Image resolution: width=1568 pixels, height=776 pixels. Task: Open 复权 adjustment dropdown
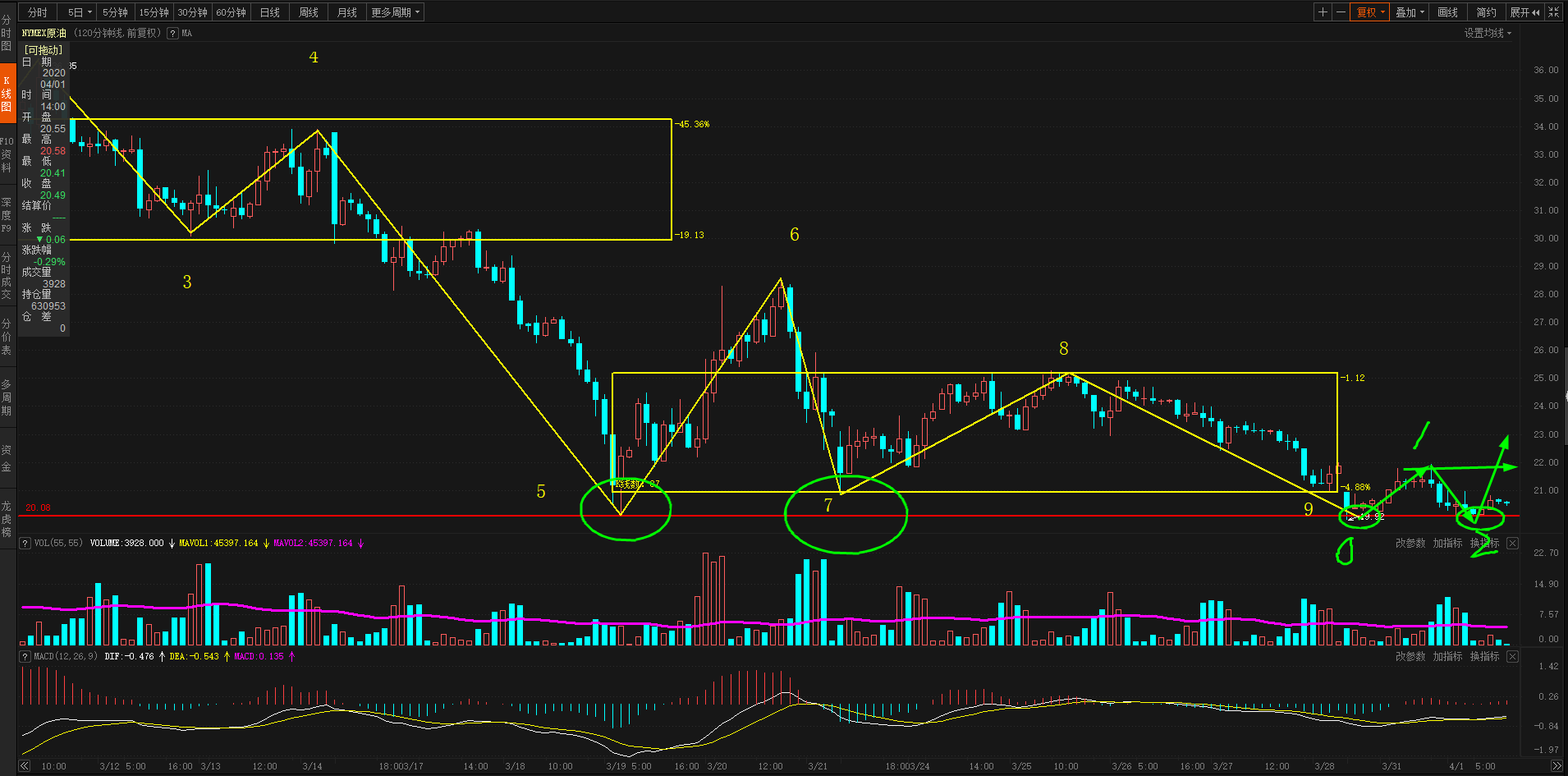[1370, 12]
